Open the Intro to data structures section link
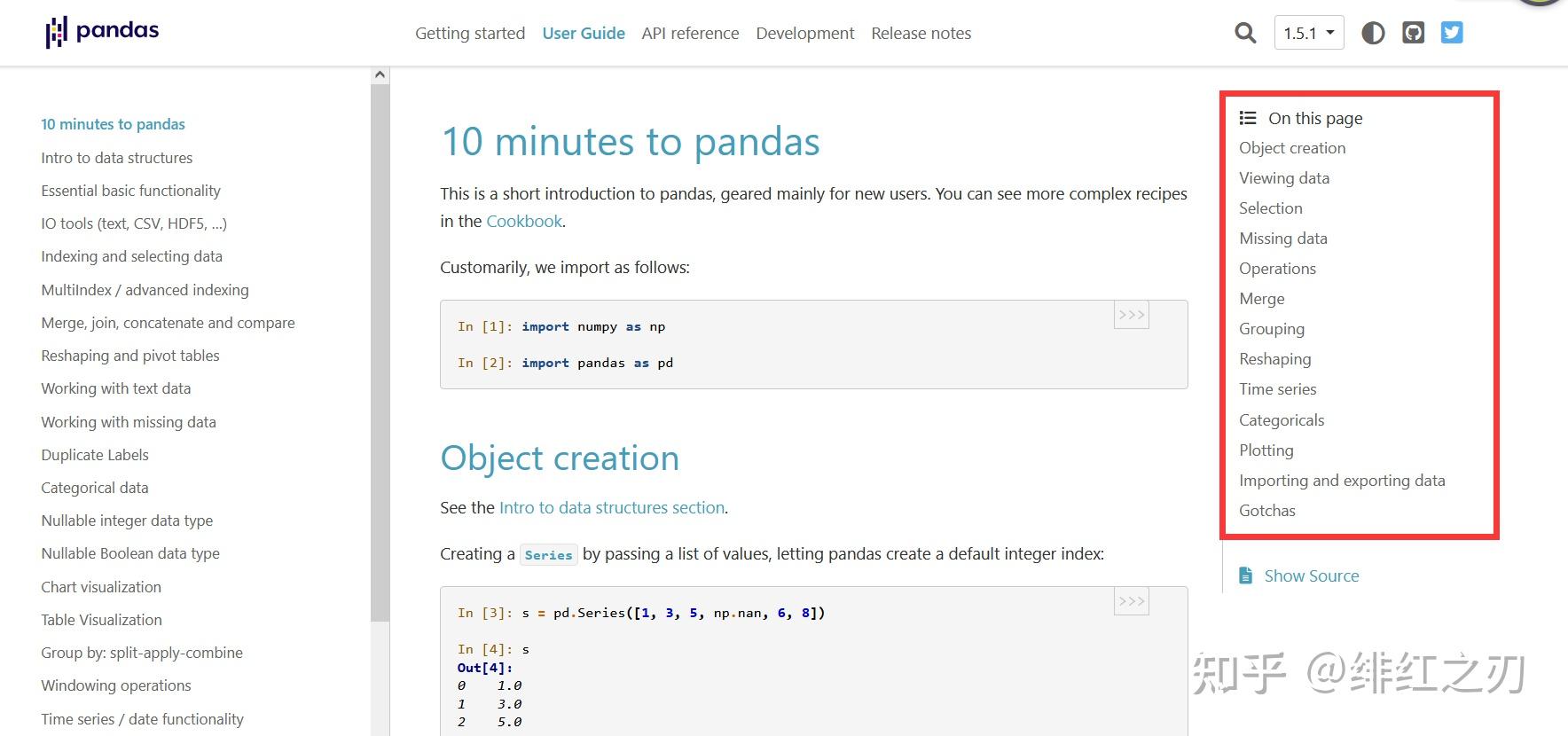This screenshot has height=736, width=1568. click(x=612, y=508)
